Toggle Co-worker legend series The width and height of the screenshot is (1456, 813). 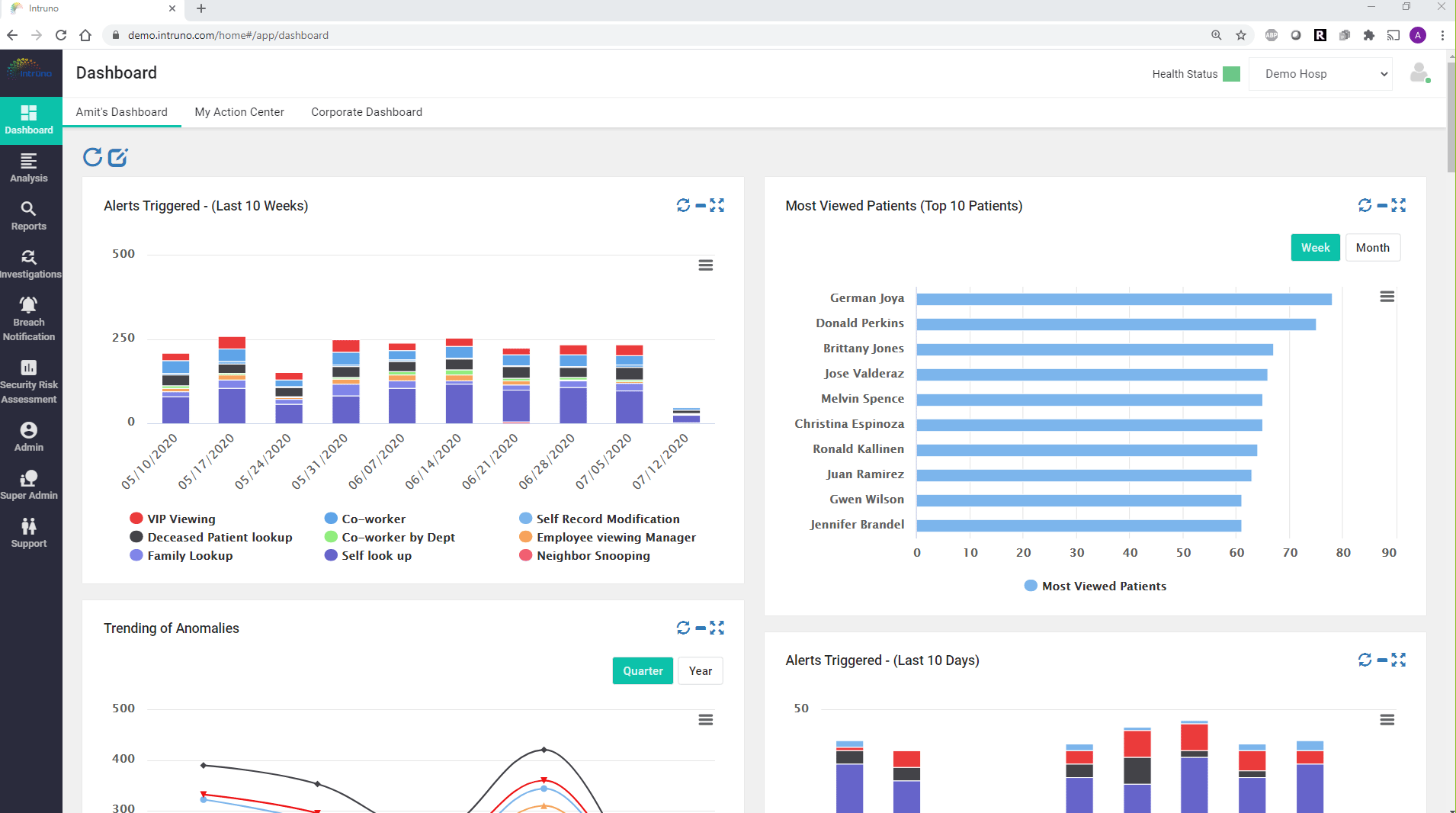pos(365,519)
